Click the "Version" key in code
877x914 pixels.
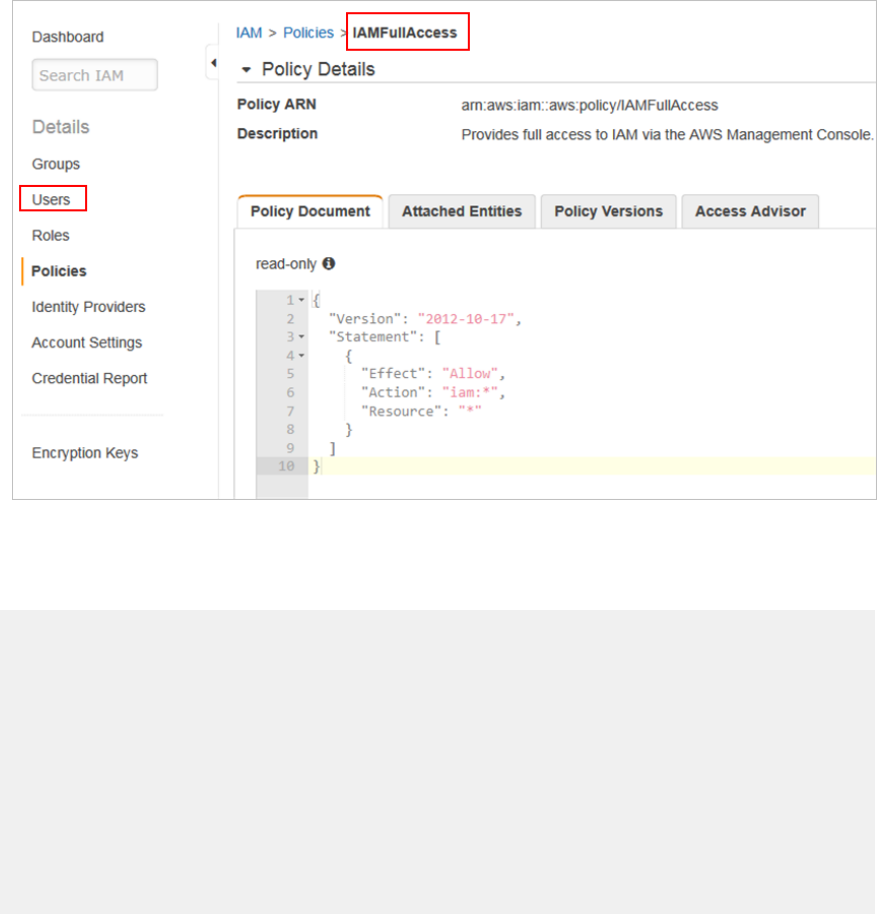click(365, 319)
